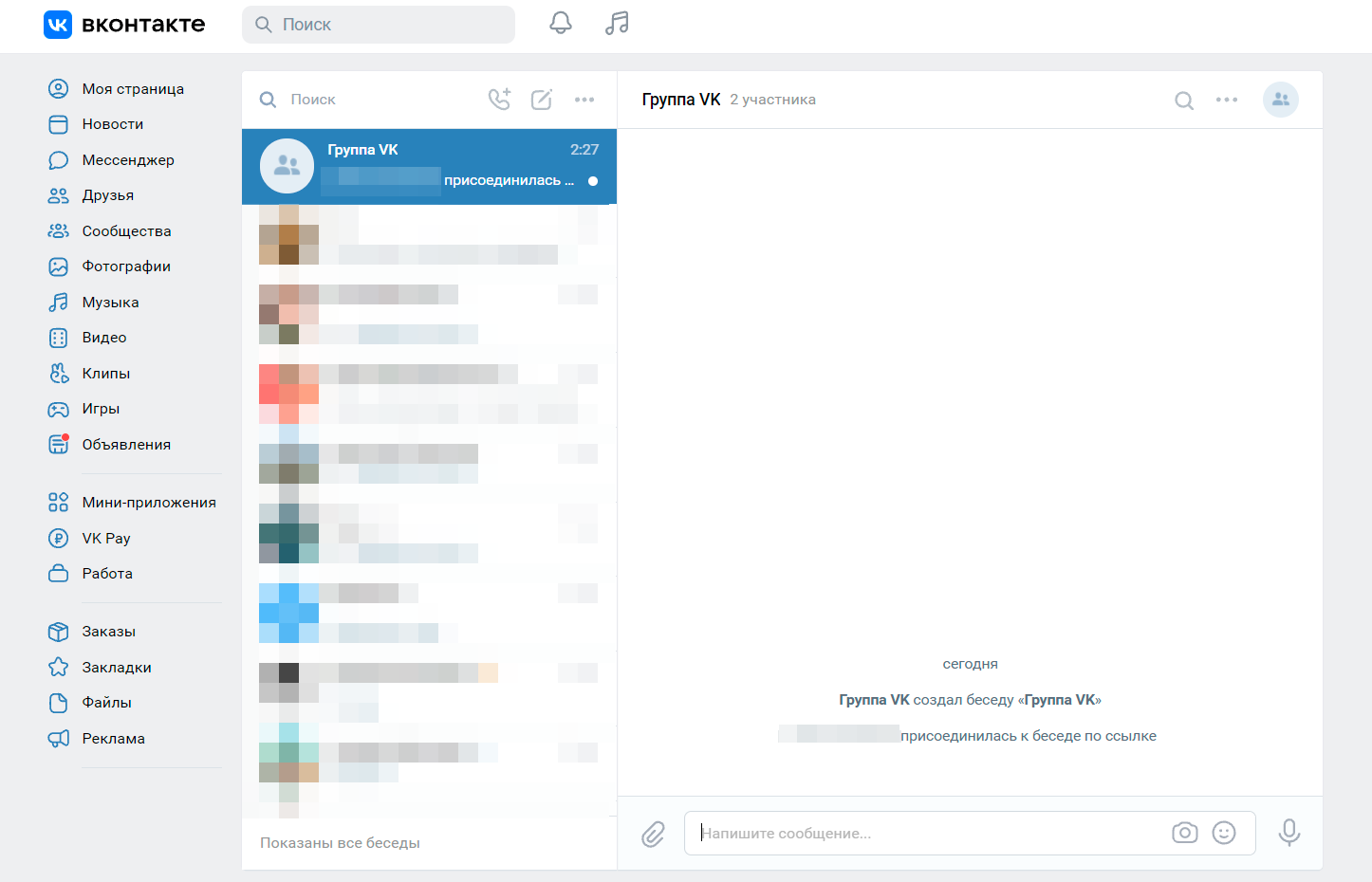Click the group avatar in chat header
The image size is (1372, 882).
click(1281, 100)
